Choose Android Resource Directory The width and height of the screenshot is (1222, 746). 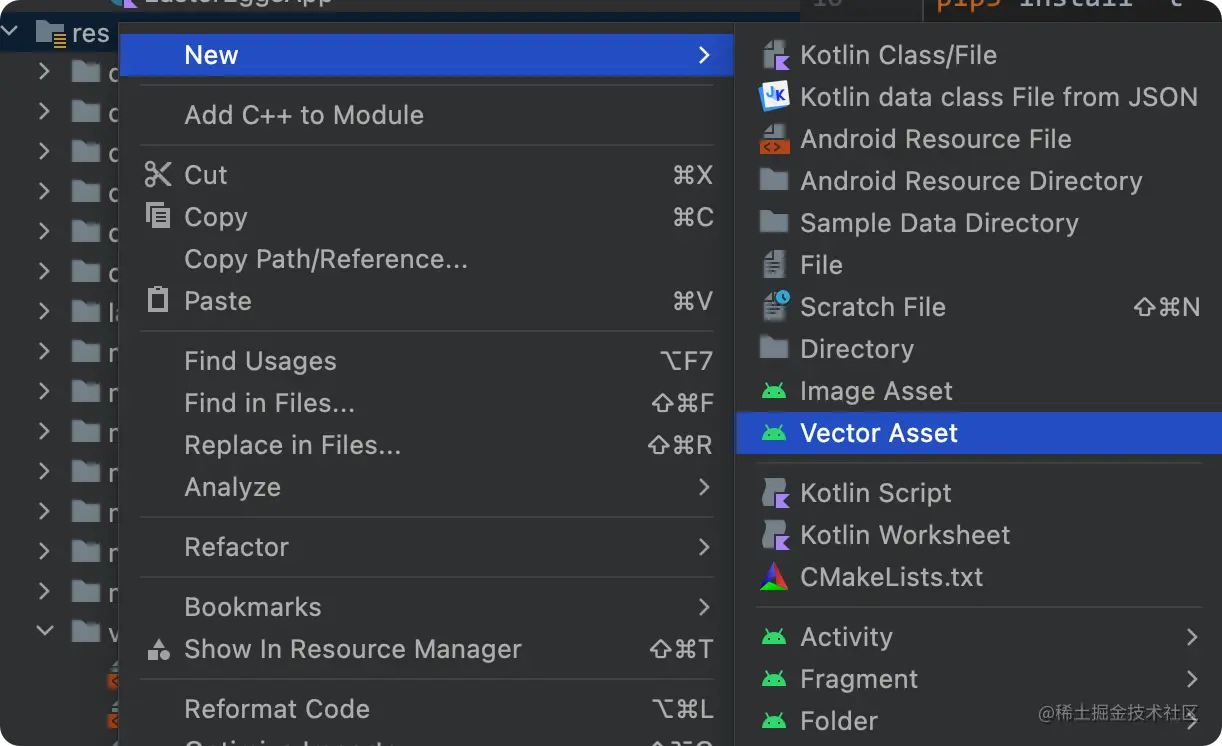coord(970,181)
